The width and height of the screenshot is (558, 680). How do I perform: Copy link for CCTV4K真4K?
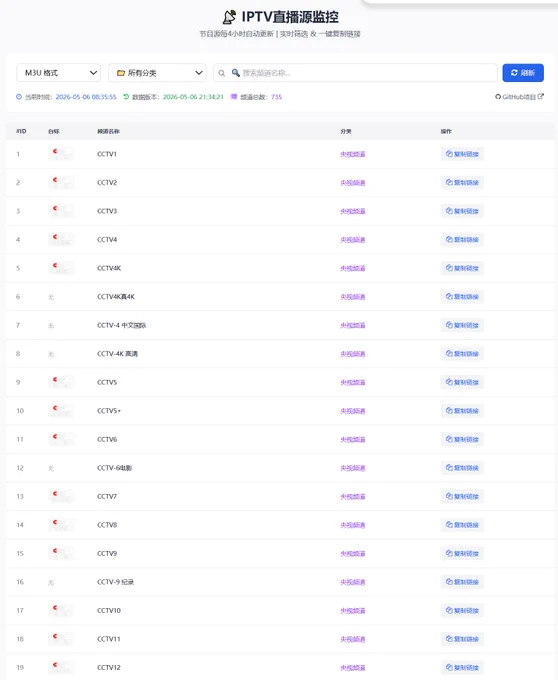(x=462, y=297)
